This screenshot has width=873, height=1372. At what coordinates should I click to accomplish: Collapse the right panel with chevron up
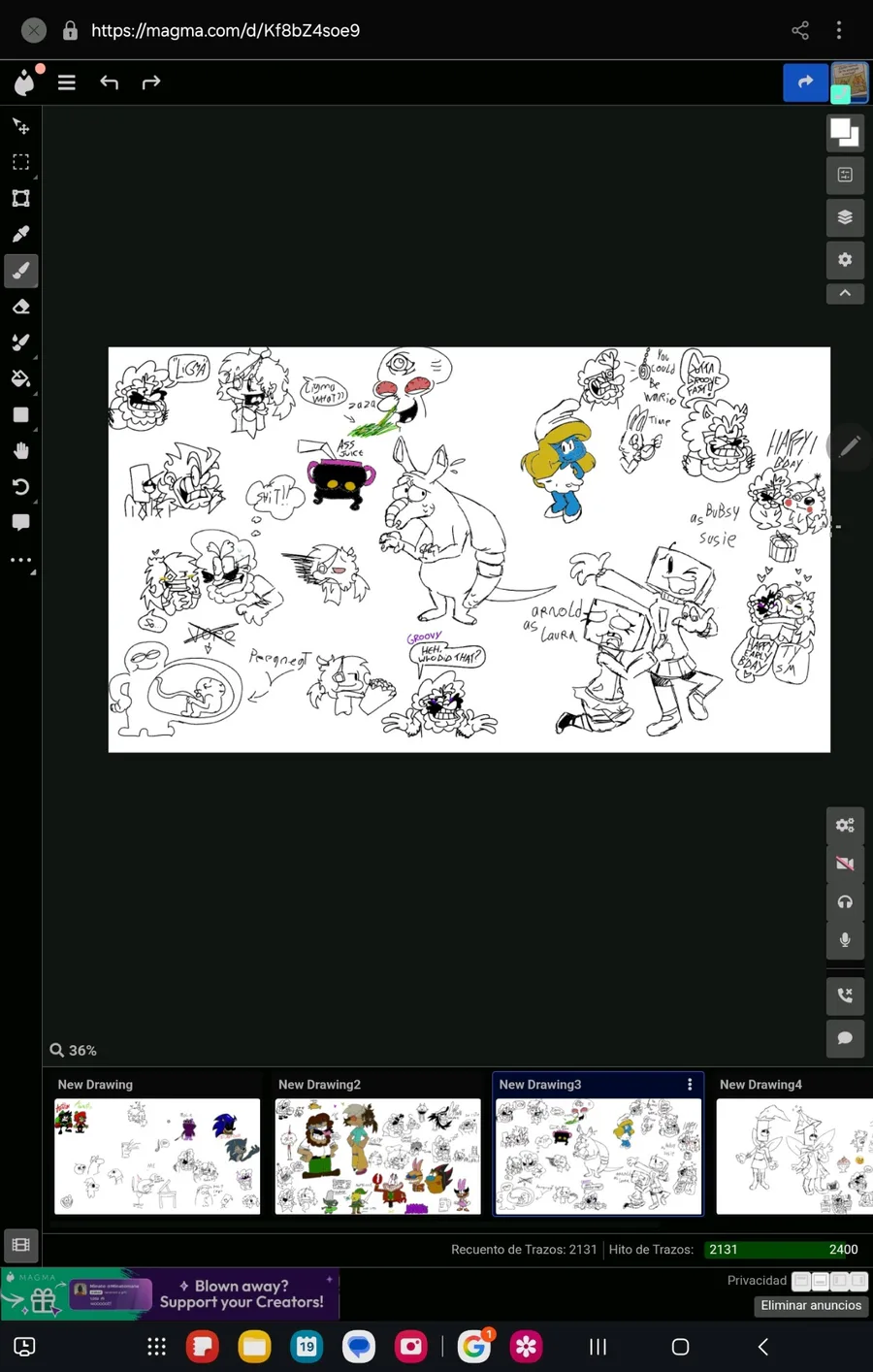845,293
